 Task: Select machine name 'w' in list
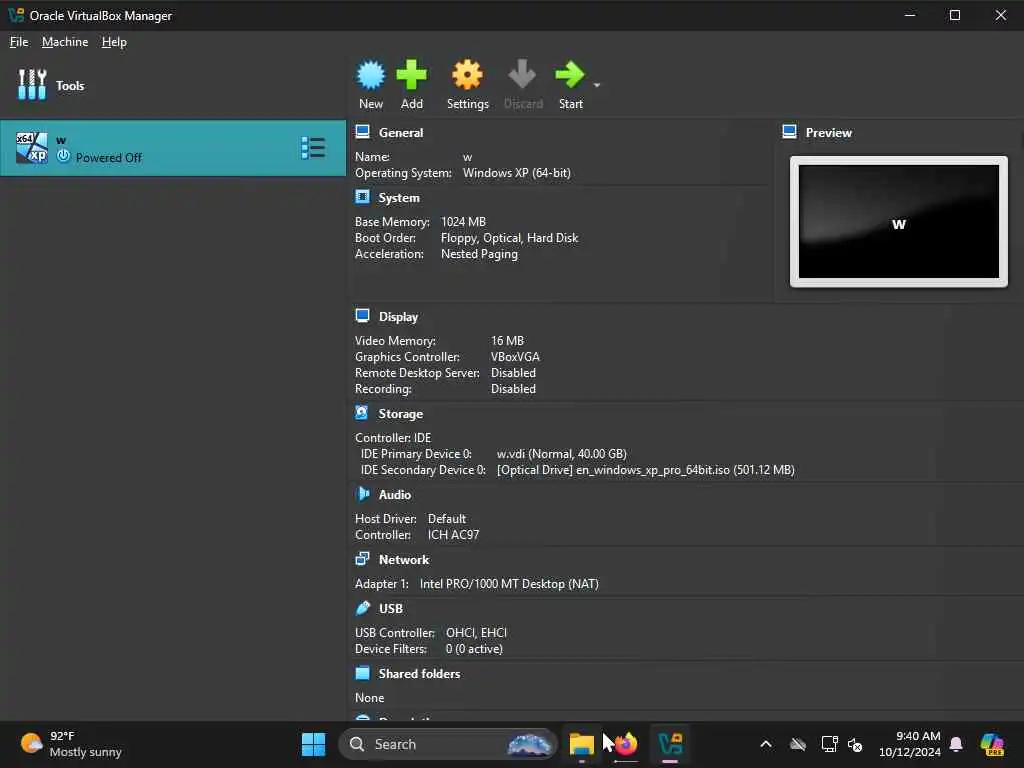tap(61, 140)
